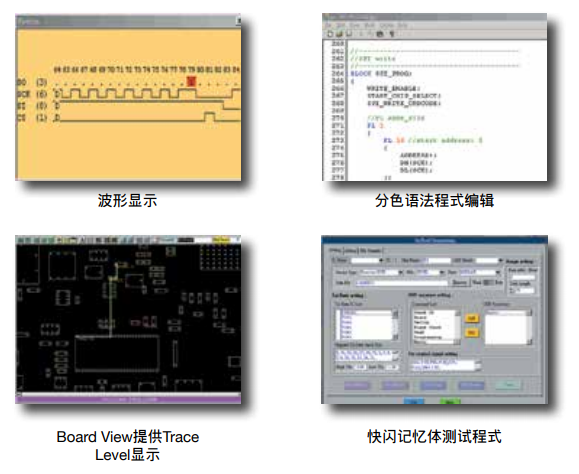Click the help arrow icon in editor toolbar
Image resolution: width=579 pixels, height=474 pixels.
coord(392,34)
